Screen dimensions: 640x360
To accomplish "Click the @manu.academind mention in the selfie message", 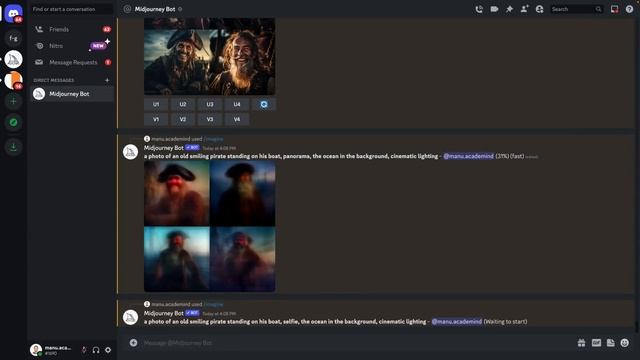I will [x=457, y=322].
